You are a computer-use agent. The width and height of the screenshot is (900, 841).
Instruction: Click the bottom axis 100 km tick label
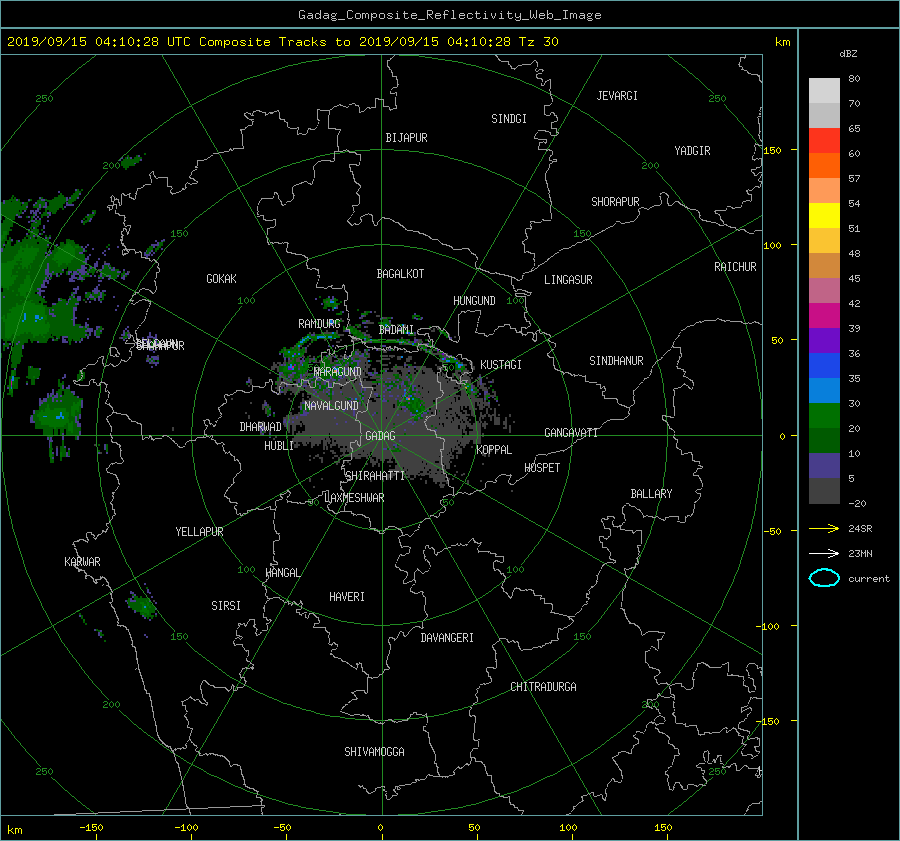pyautogui.click(x=568, y=828)
